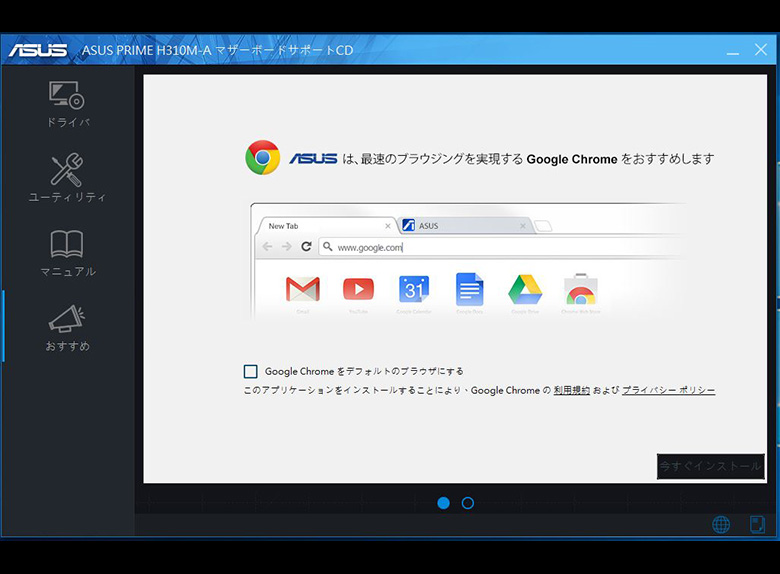Click the forward arrow in Chrome preview
Image resolution: width=780 pixels, height=574 pixels.
coord(287,247)
